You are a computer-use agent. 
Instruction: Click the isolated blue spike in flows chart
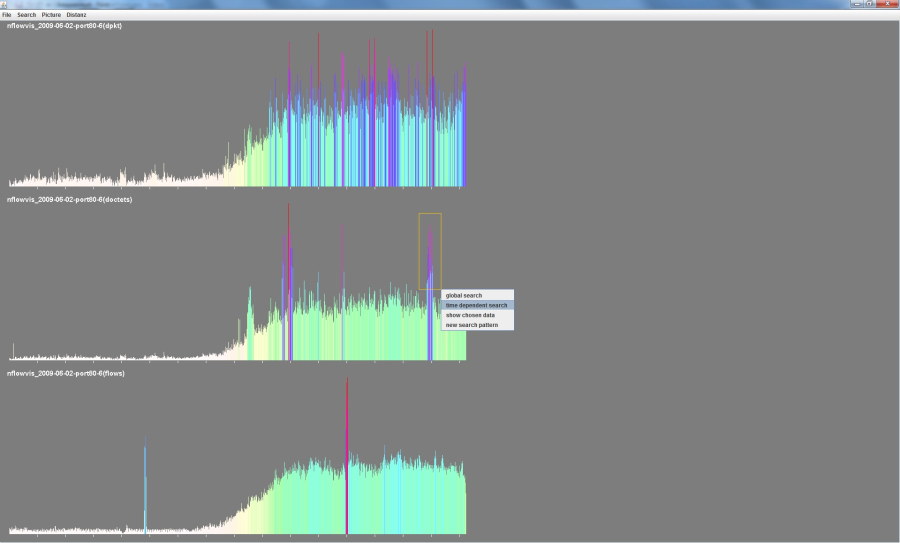tap(145, 490)
